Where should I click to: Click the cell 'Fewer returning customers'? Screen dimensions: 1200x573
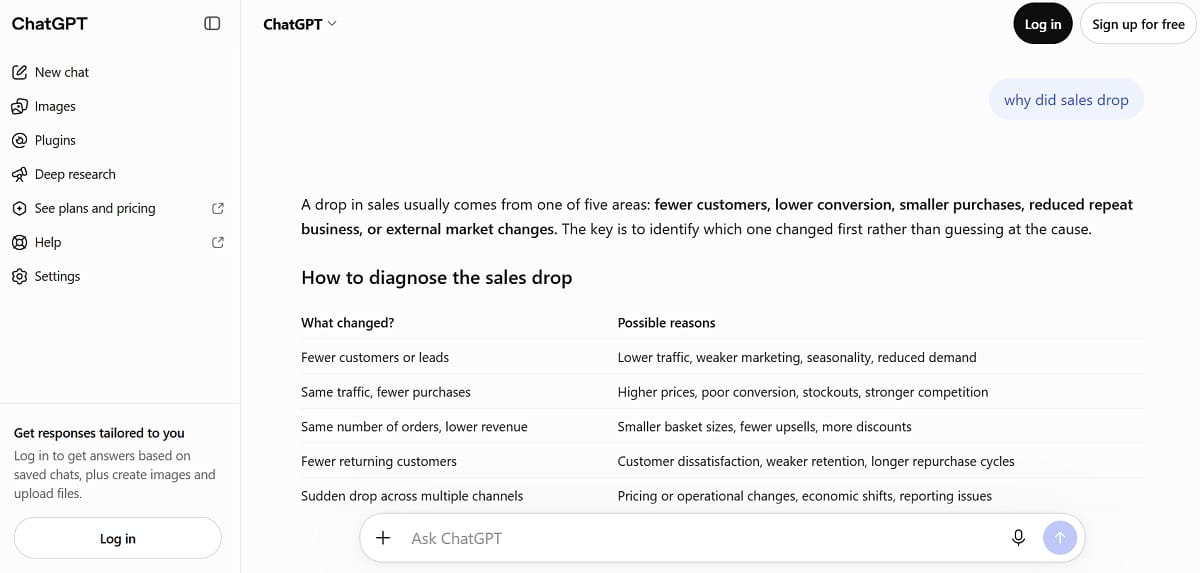pos(379,461)
